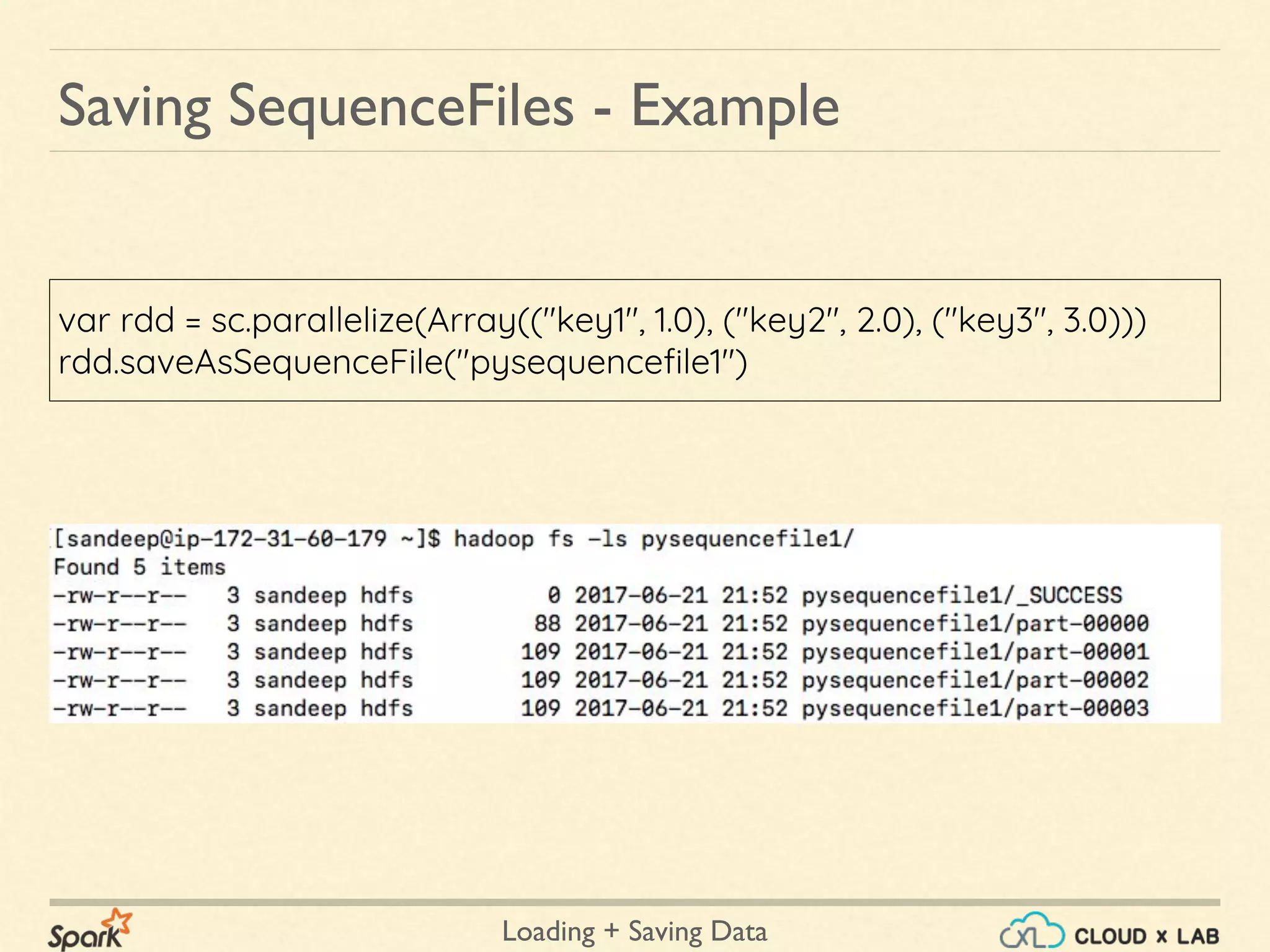Click the 'Loading + Saving Data' footer text
This screenshot has height=952, width=1270.
tap(634, 932)
